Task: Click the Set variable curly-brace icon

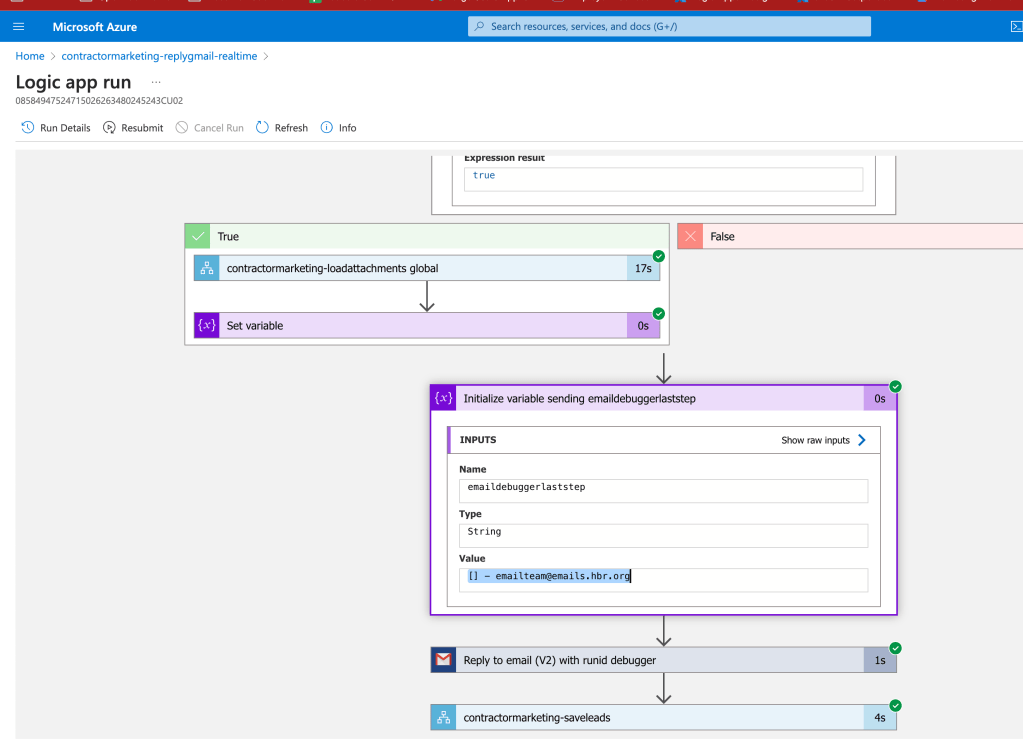Action: point(207,326)
